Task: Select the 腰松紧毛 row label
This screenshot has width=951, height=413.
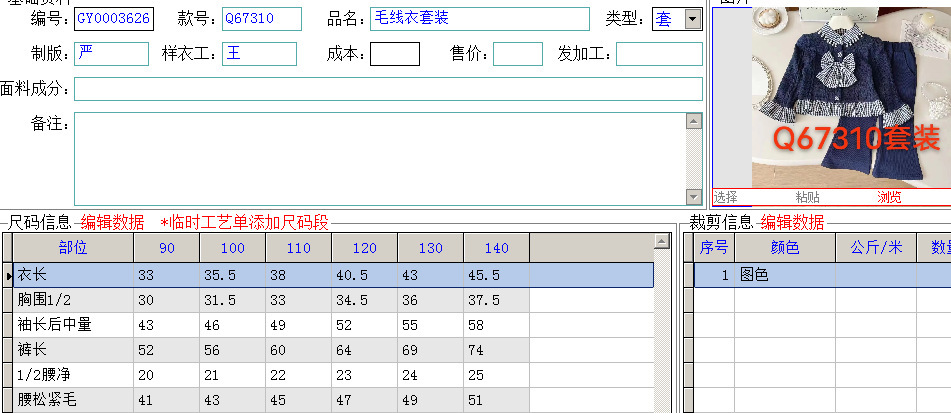Action: click(x=73, y=400)
